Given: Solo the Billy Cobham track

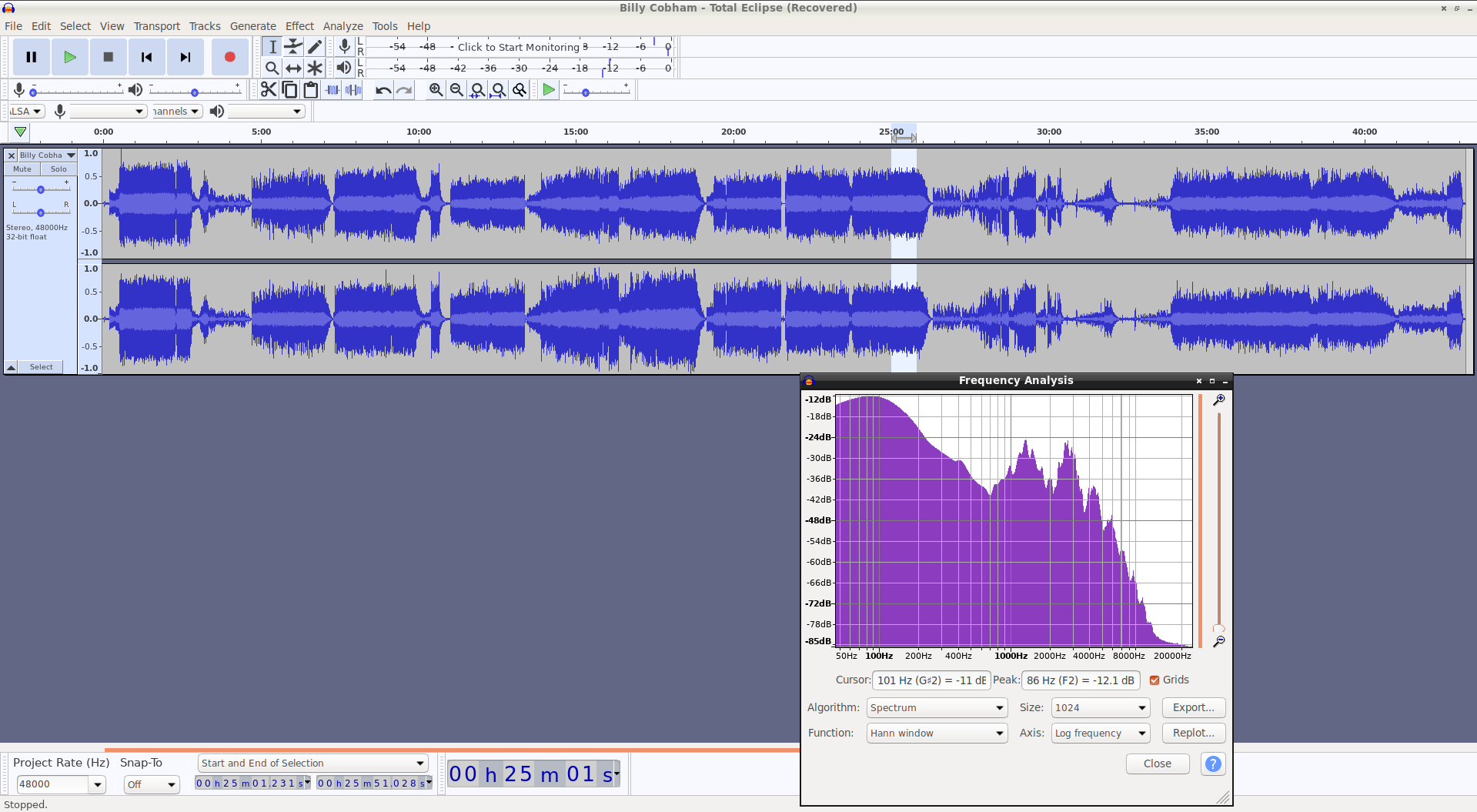Looking at the screenshot, I should pyautogui.click(x=58, y=169).
